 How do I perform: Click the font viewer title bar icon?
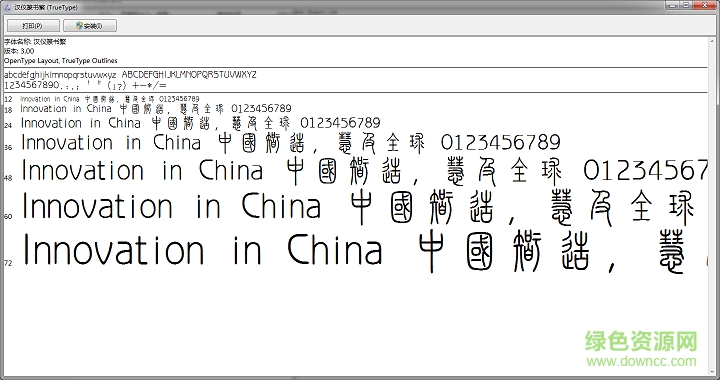coord(8,7)
